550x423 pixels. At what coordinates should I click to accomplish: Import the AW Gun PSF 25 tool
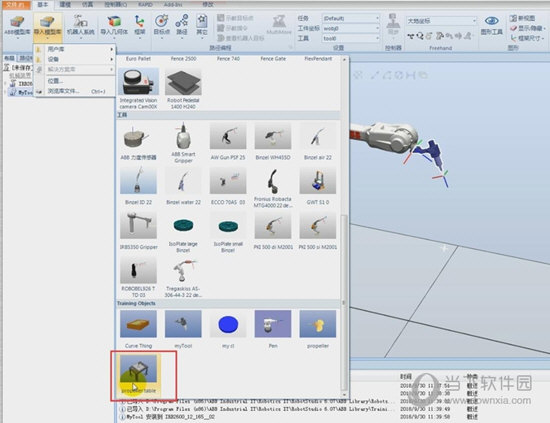(228, 142)
